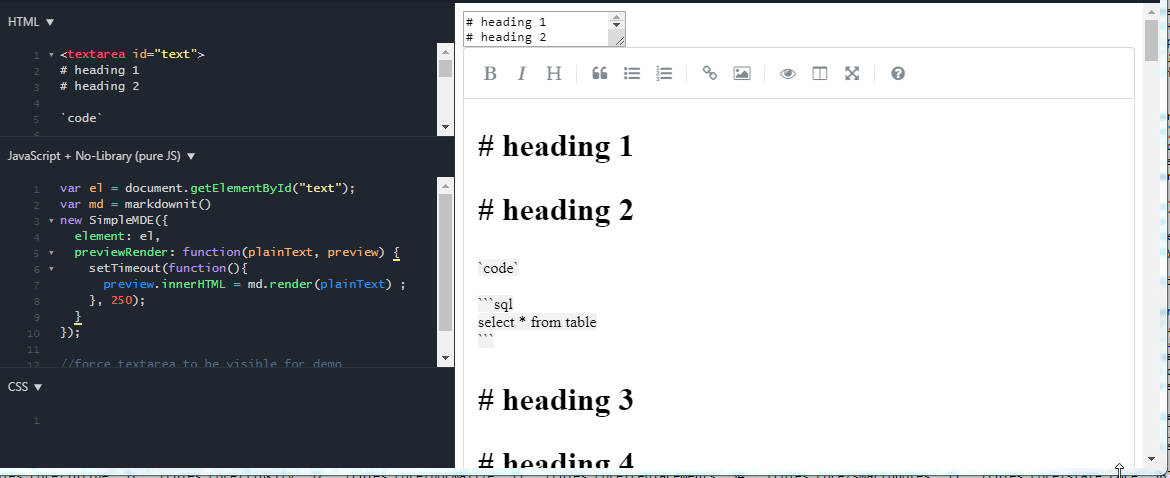Click result pane scrollbar down arrow
Image resolution: width=1170 pixels, height=478 pixels.
[1151, 461]
